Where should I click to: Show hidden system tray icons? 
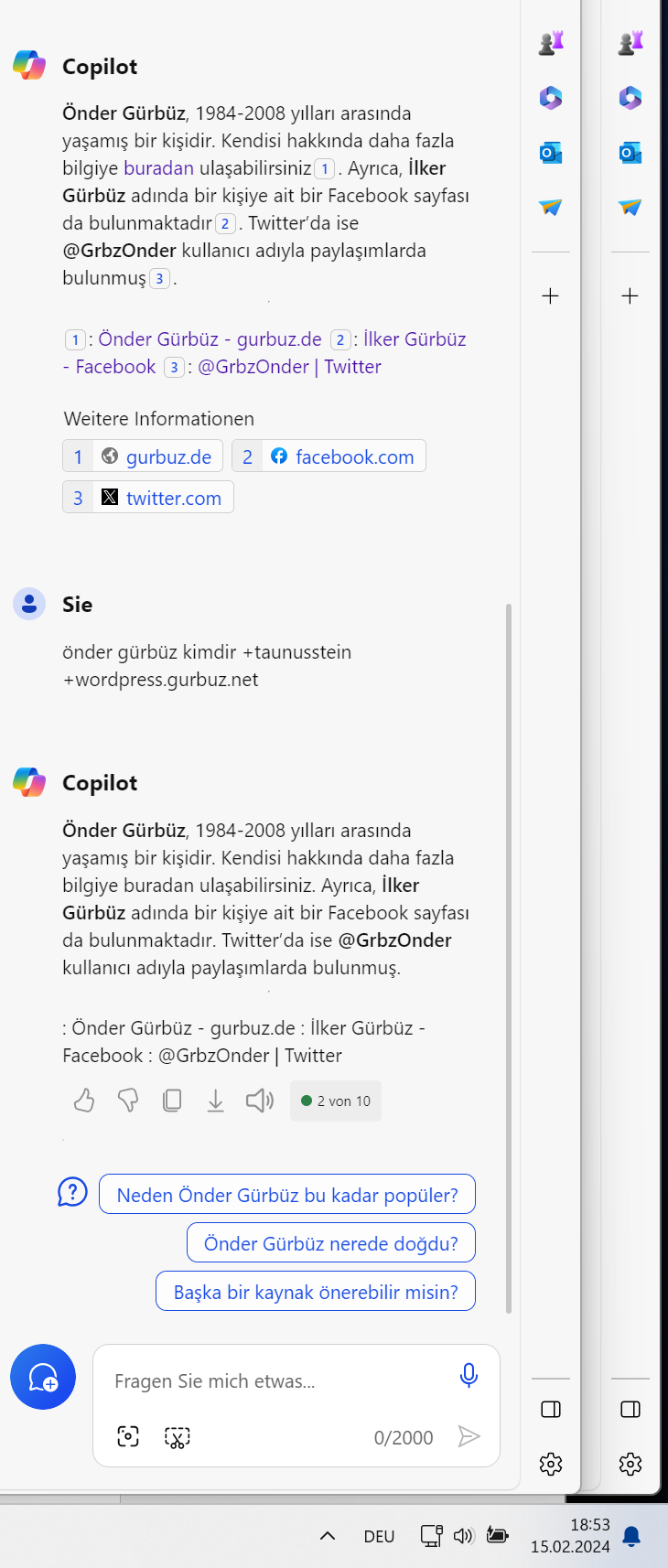(327, 1536)
